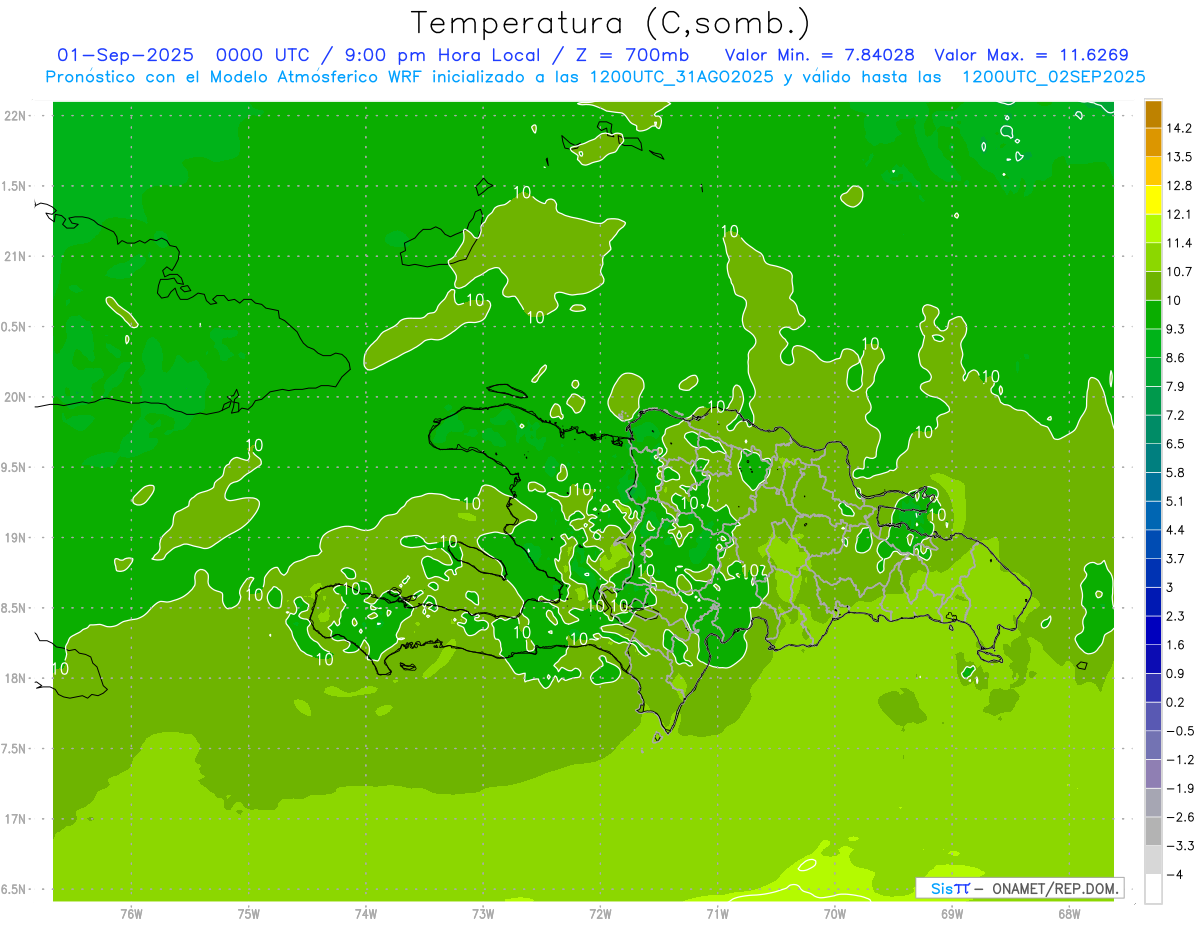Click the "10.7" color bar value
Screen dimensions: 1200x927
(1180, 272)
